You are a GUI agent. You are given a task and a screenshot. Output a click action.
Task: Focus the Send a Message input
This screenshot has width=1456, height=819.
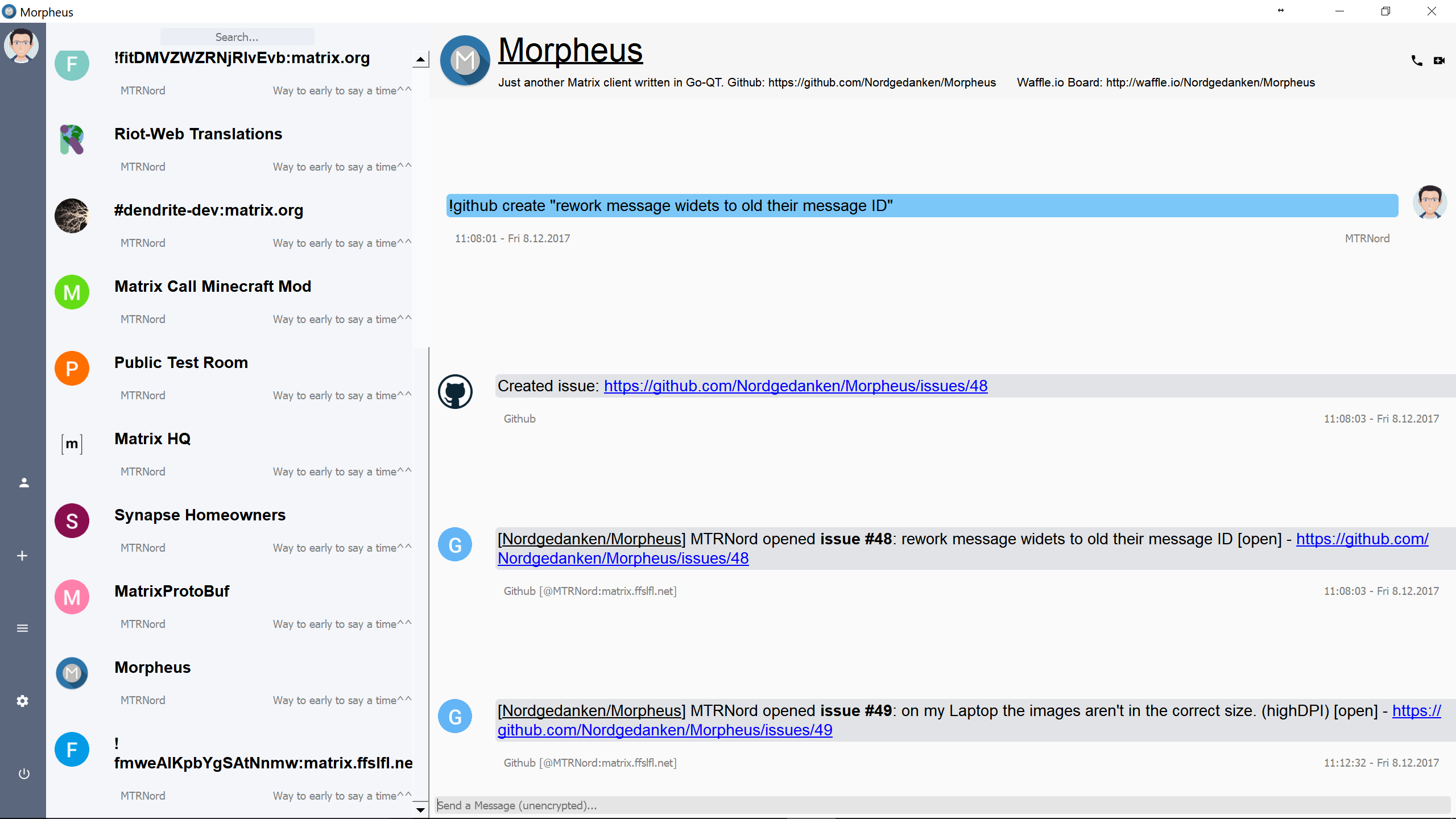[942, 805]
